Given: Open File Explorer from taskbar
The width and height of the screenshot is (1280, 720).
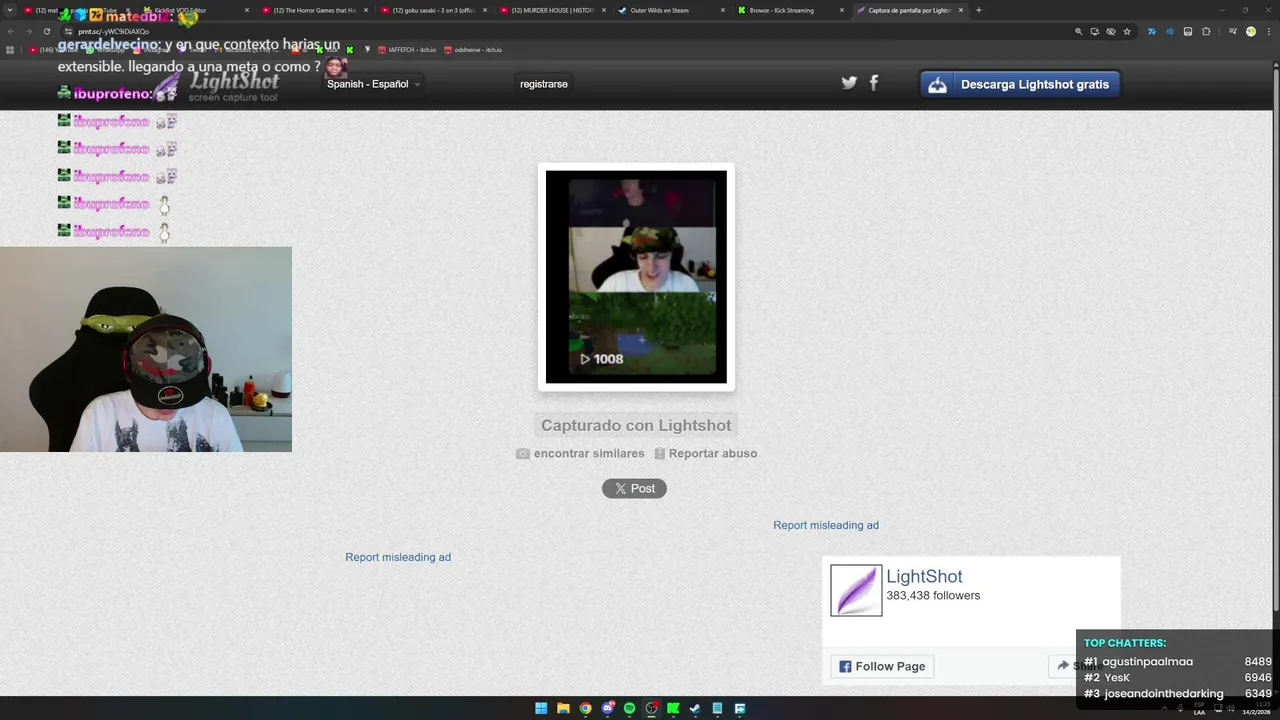Looking at the screenshot, I should 563,708.
